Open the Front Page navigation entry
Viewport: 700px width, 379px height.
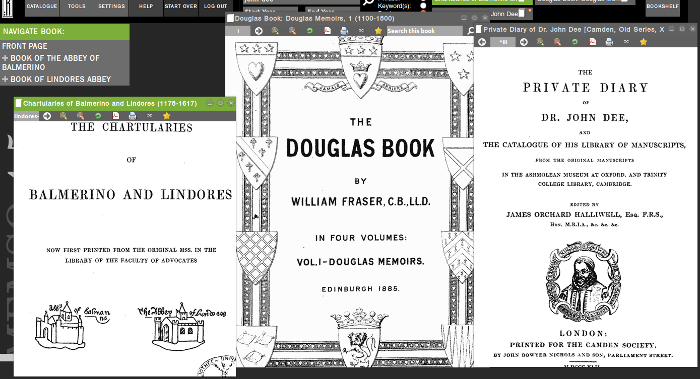pos(25,46)
